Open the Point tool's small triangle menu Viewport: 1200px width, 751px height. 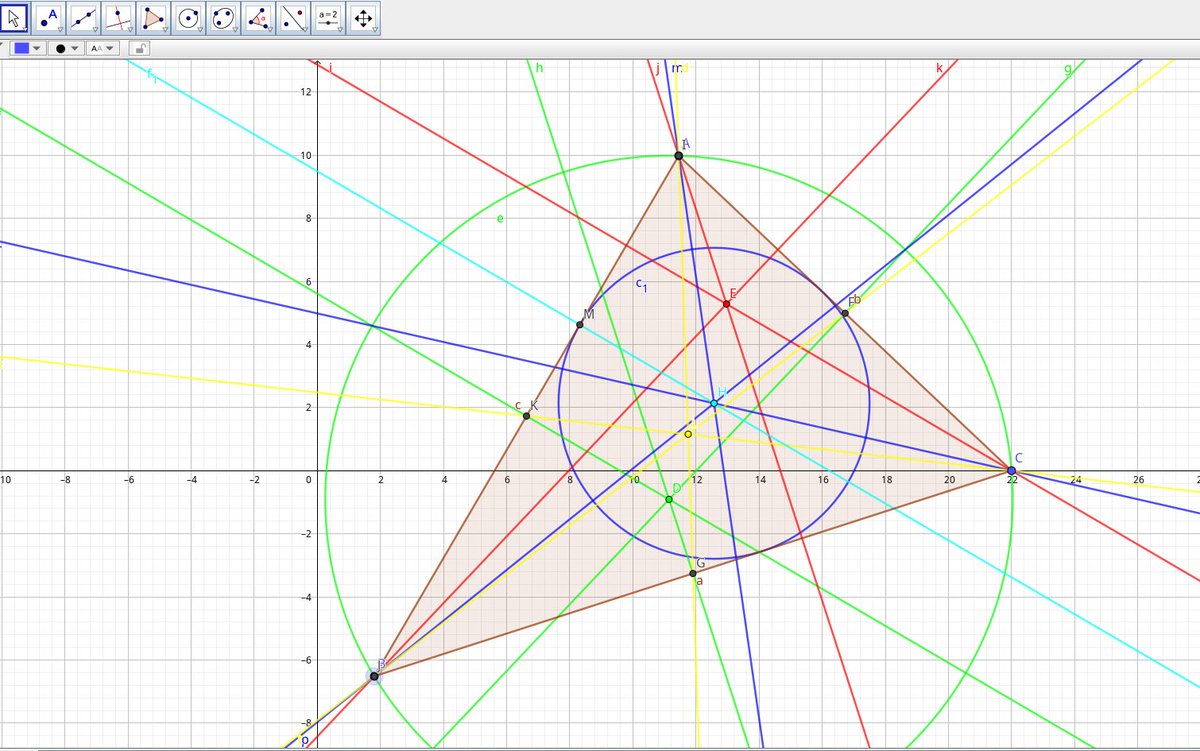point(60,30)
